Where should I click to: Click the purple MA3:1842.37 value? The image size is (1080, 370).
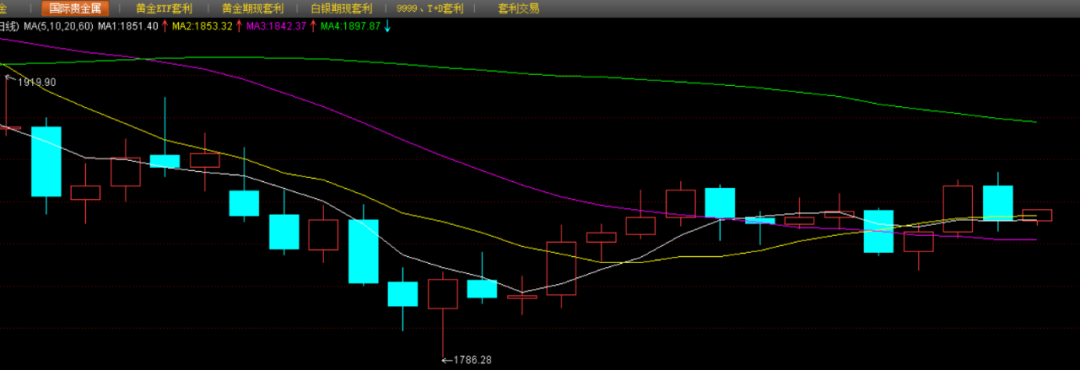click(x=276, y=26)
